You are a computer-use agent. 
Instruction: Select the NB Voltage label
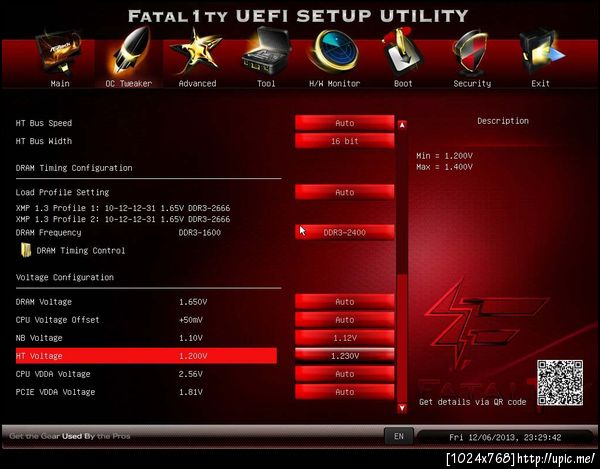click(x=39, y=338)
